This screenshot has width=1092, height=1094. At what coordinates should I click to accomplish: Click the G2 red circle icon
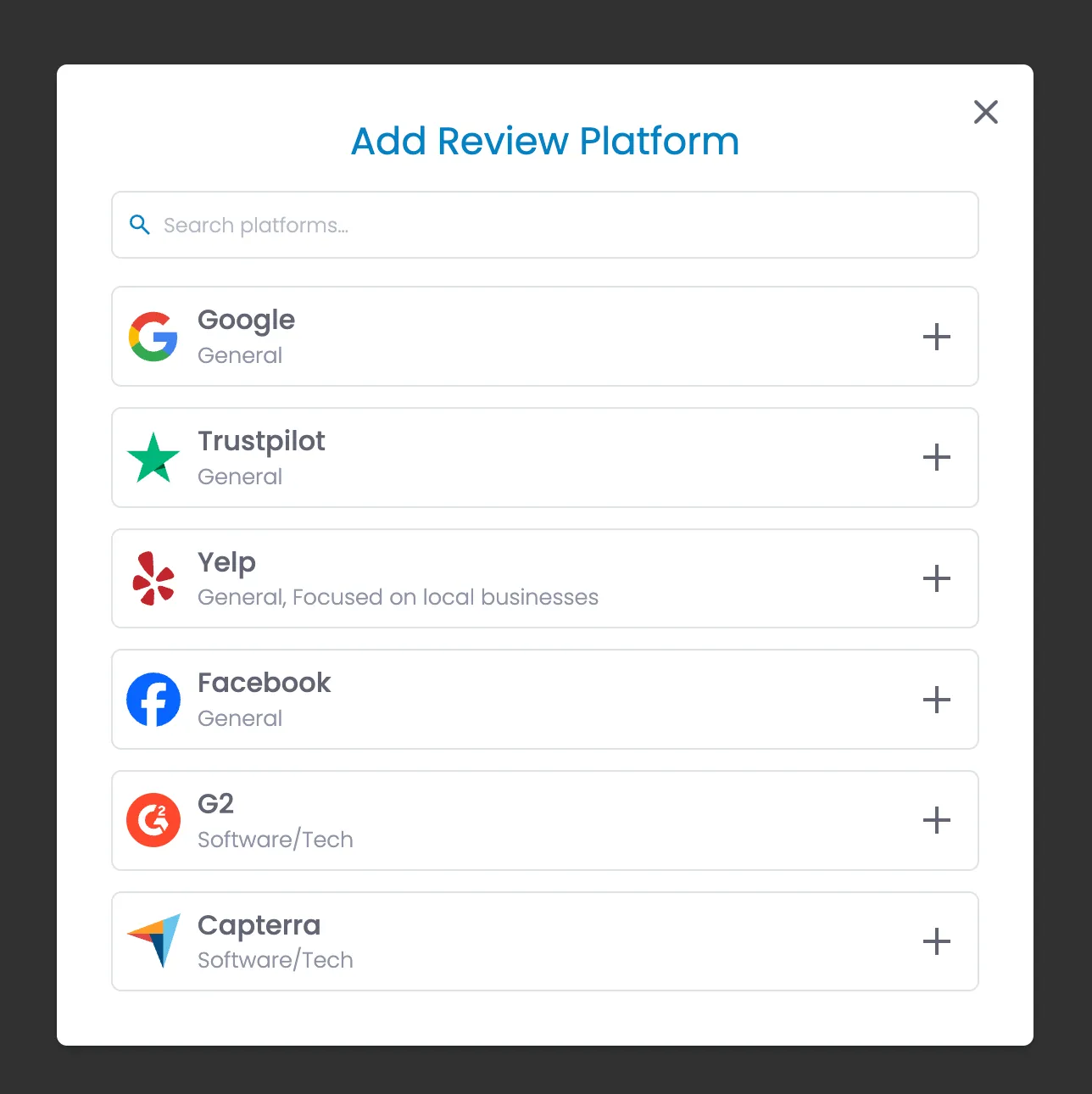(153, 820)
